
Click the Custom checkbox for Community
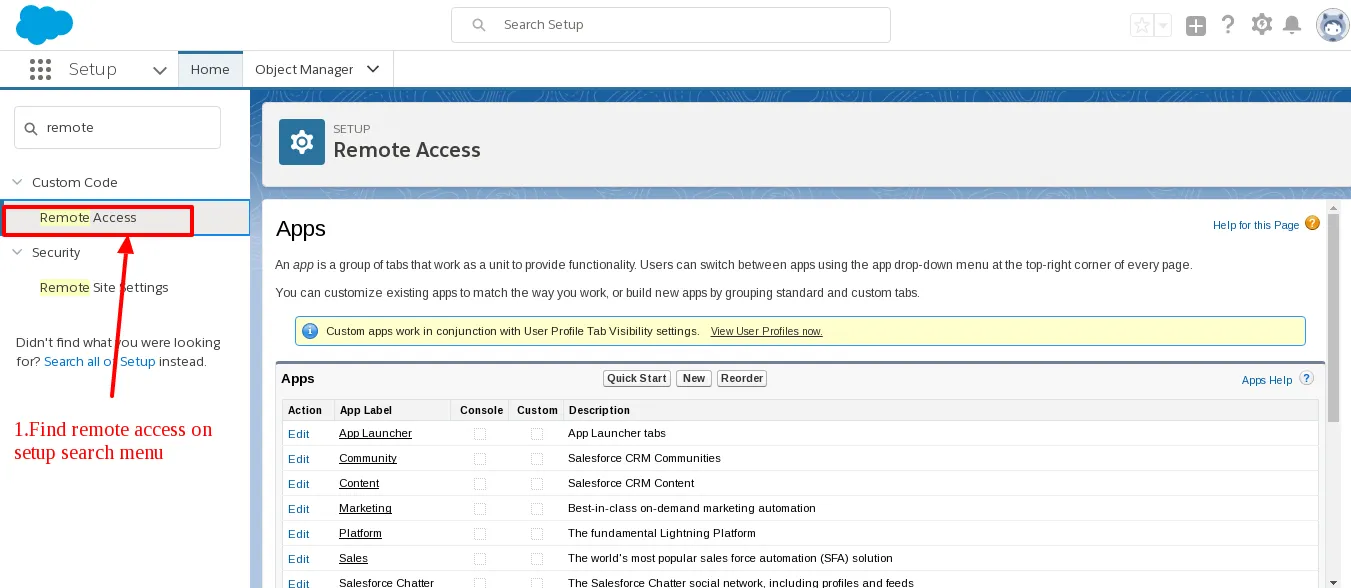tap(537, 459)
